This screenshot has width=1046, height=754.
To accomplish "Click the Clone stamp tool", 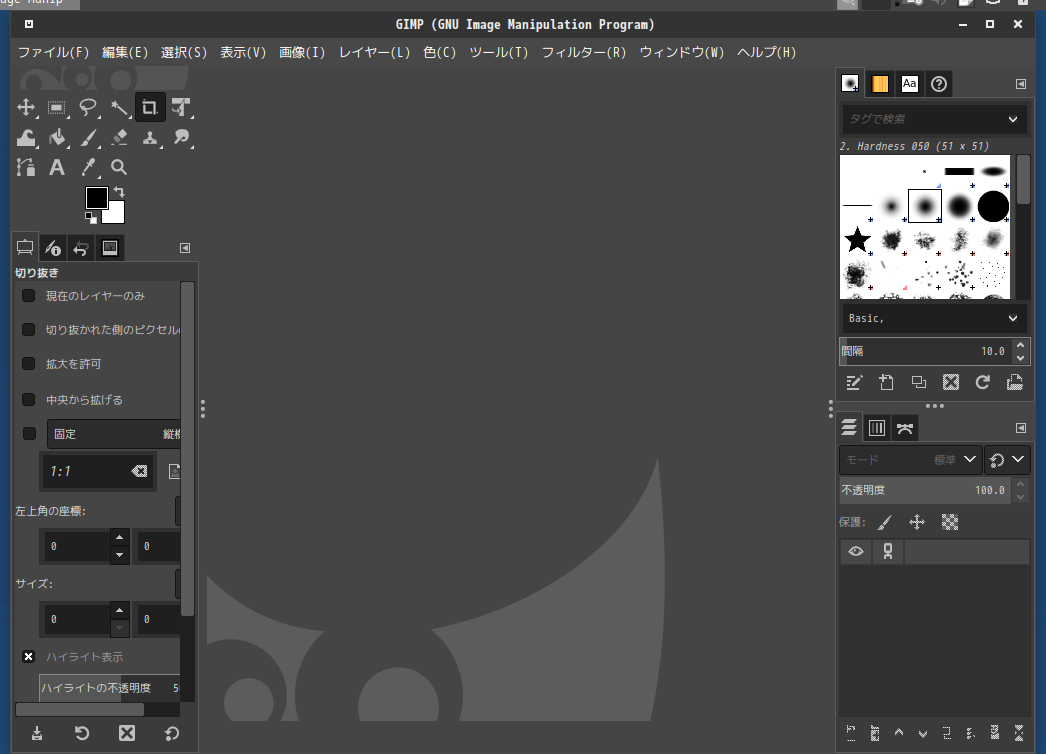I will click(x=150, y=138).
